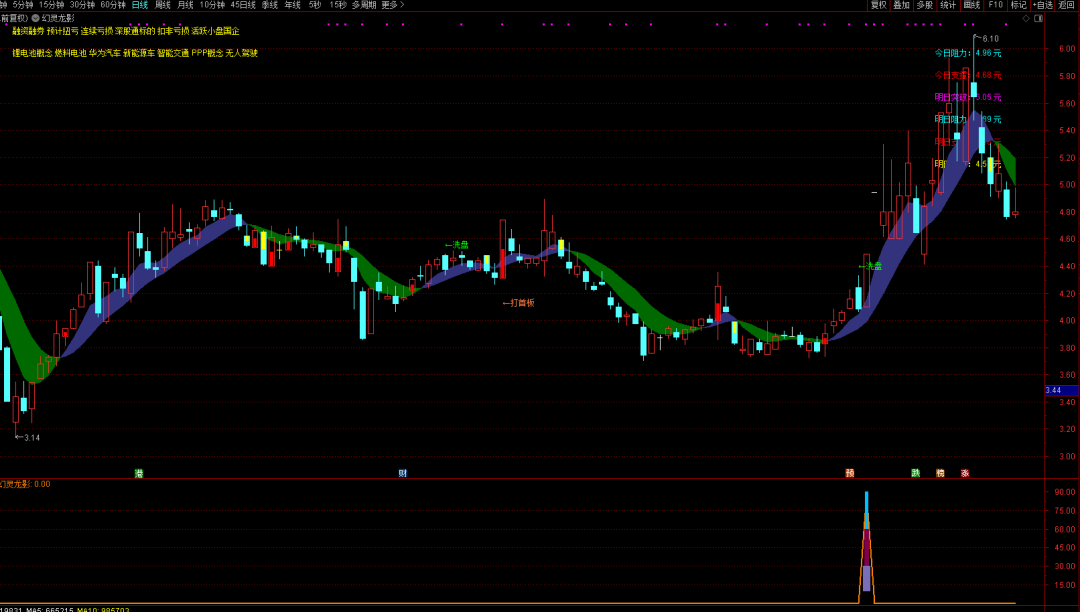Click the 预 event marker icon

pyautogui.click(x=850, y=473)
